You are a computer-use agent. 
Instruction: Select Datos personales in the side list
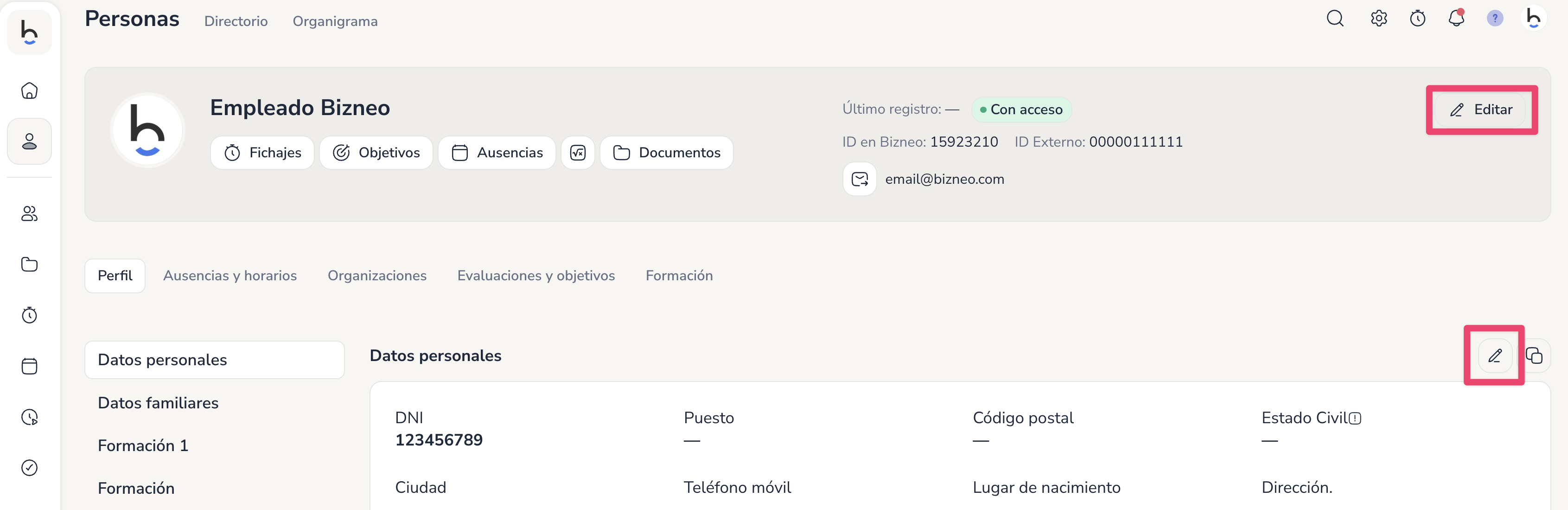coord(214,360)
